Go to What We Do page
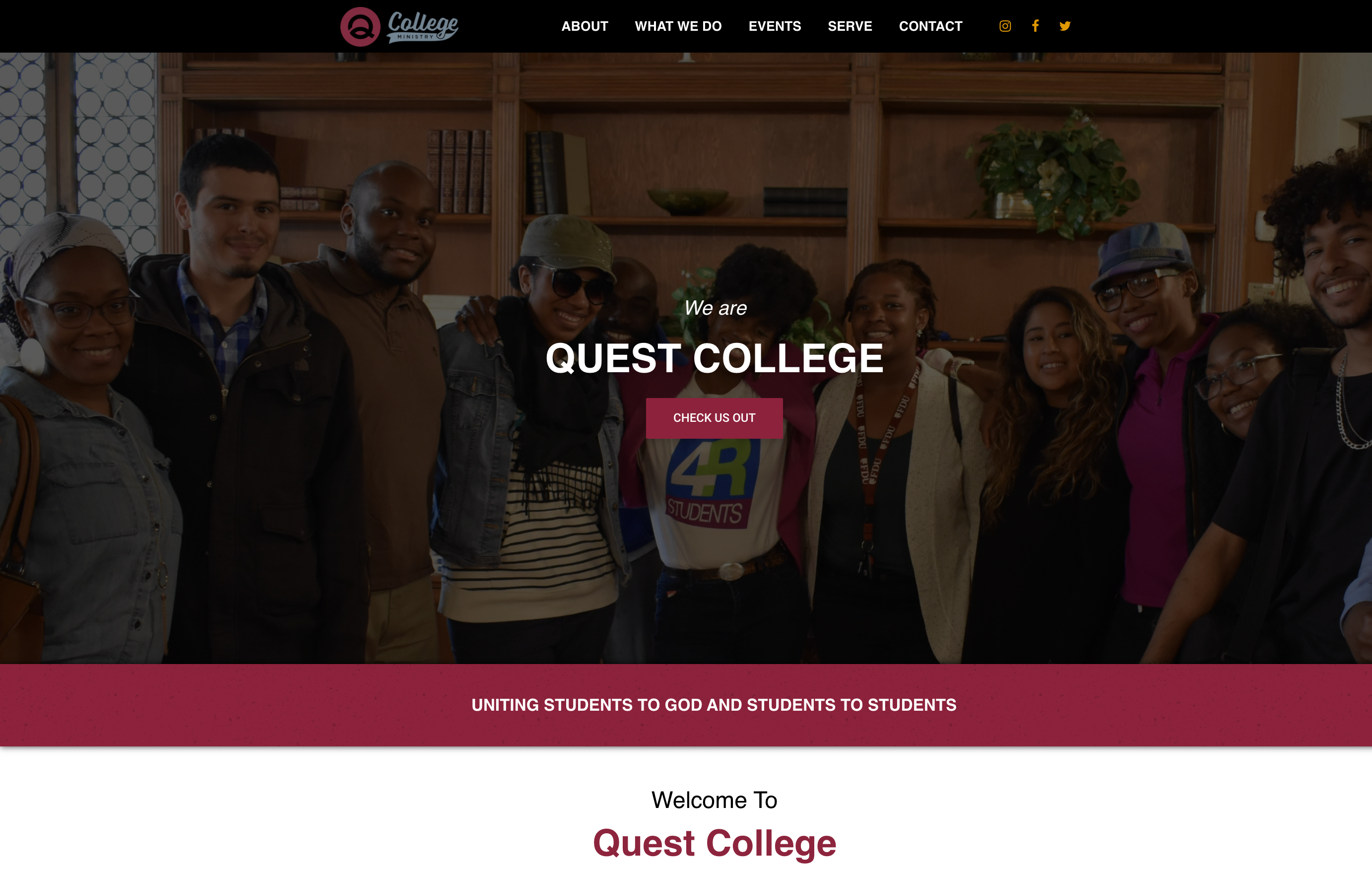This screenshot has height=871, width=1372. (x=678, y=26)
